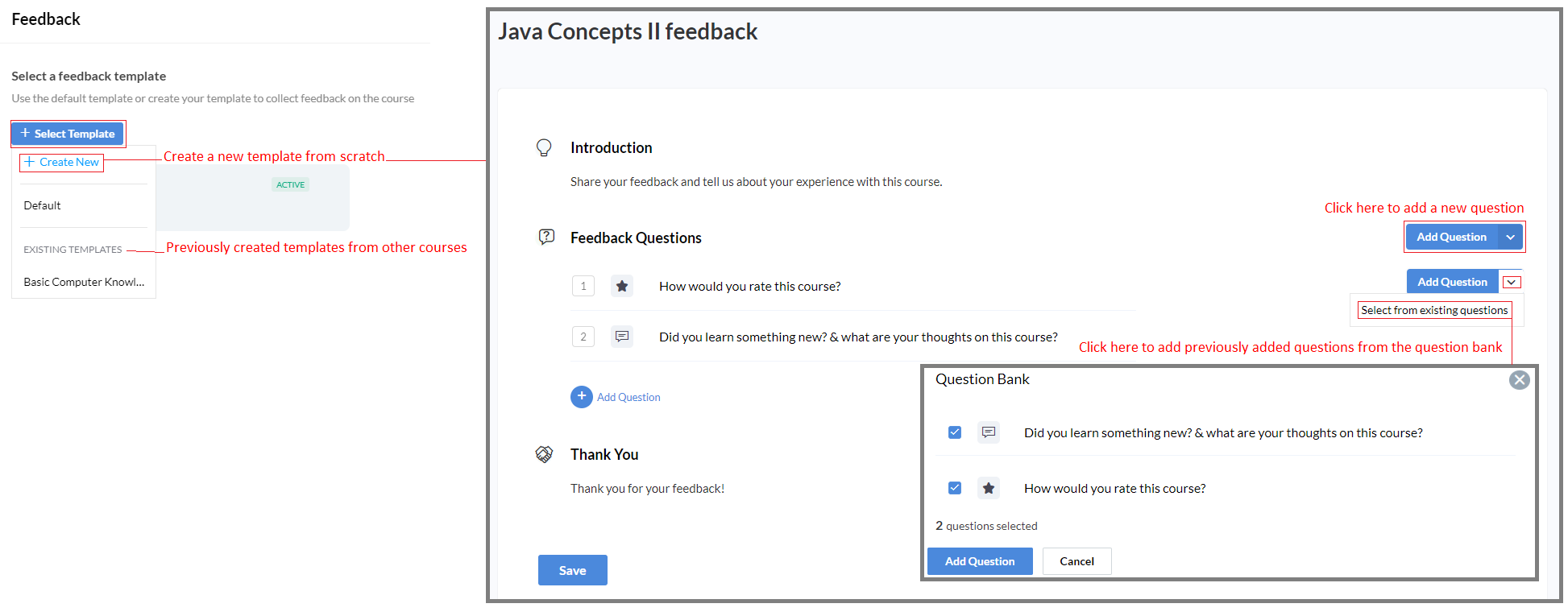
Task: Click outlined dropdown arrow beside second Add Question
Action: point(1512,282)
